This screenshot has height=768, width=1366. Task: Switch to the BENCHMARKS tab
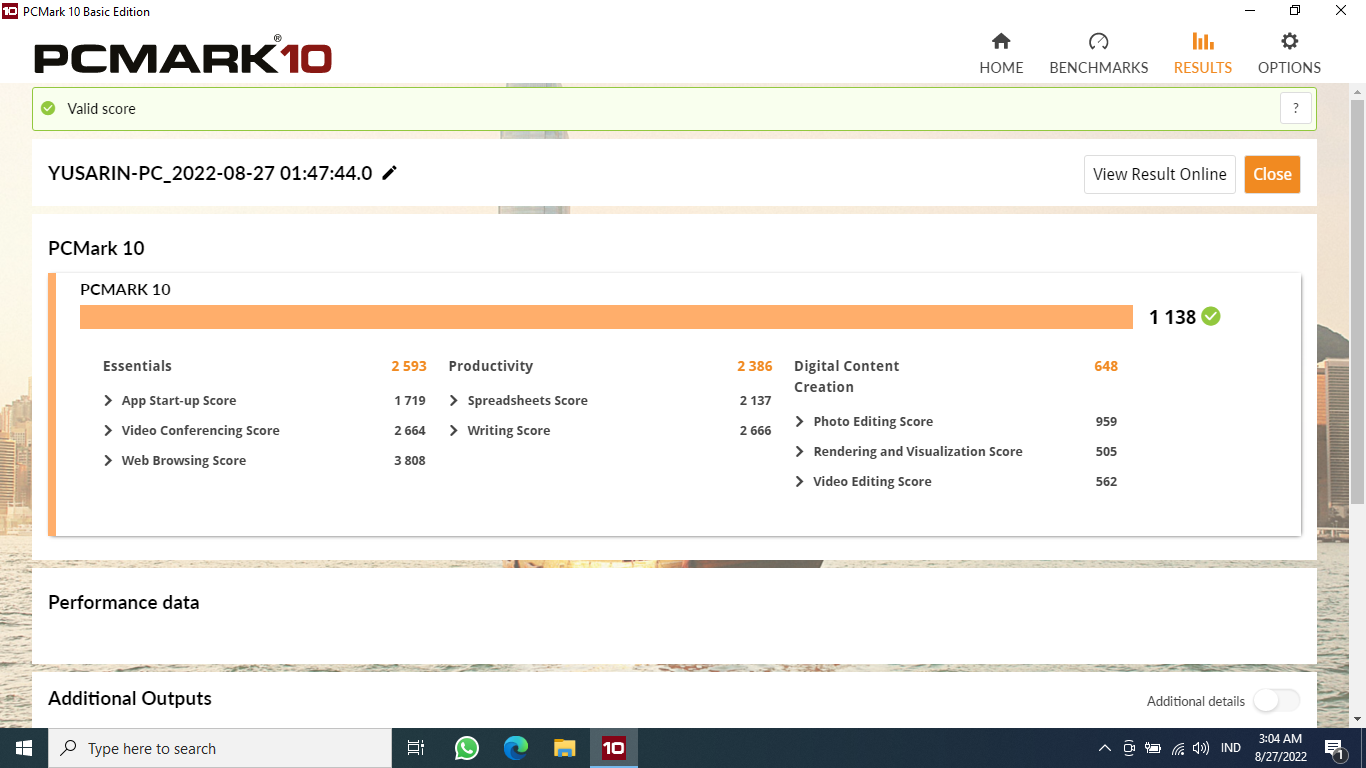click(1098, 54)
